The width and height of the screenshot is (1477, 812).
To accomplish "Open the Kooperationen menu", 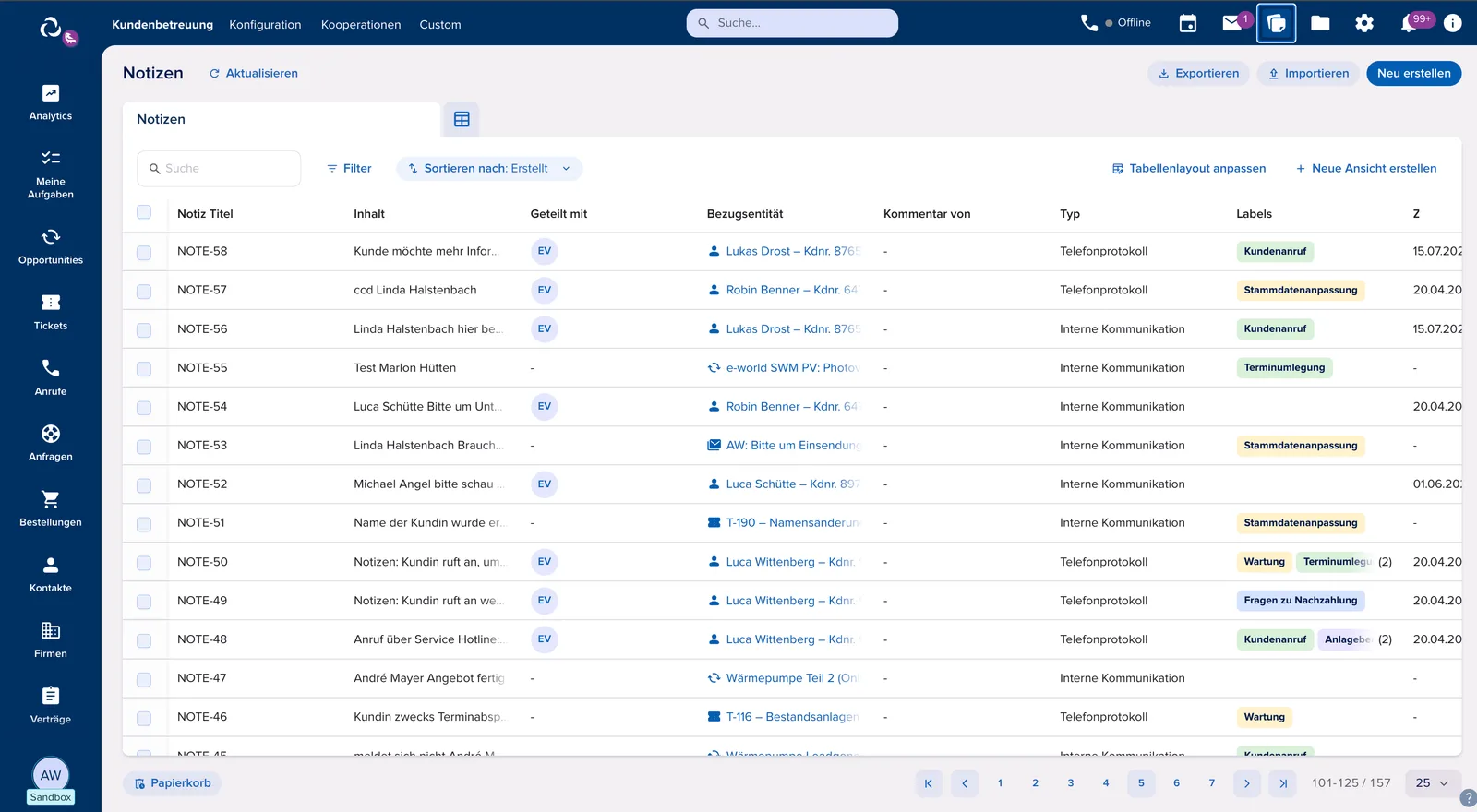I will (361, 24).
